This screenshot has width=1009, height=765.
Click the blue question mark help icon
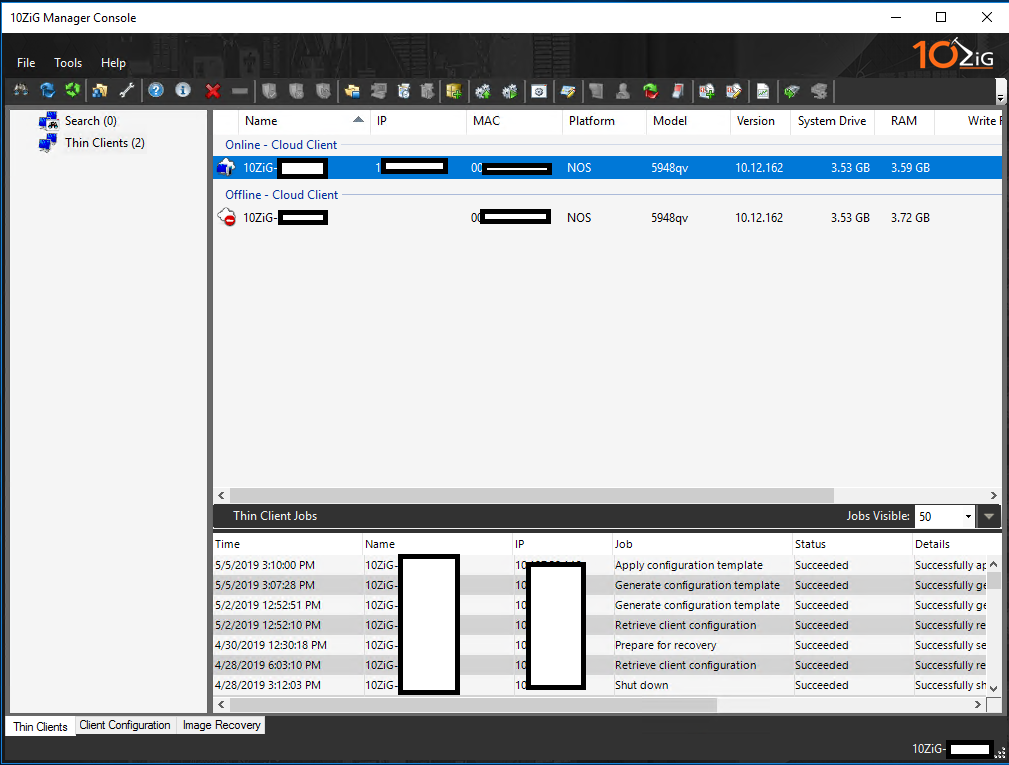(156, 91)
